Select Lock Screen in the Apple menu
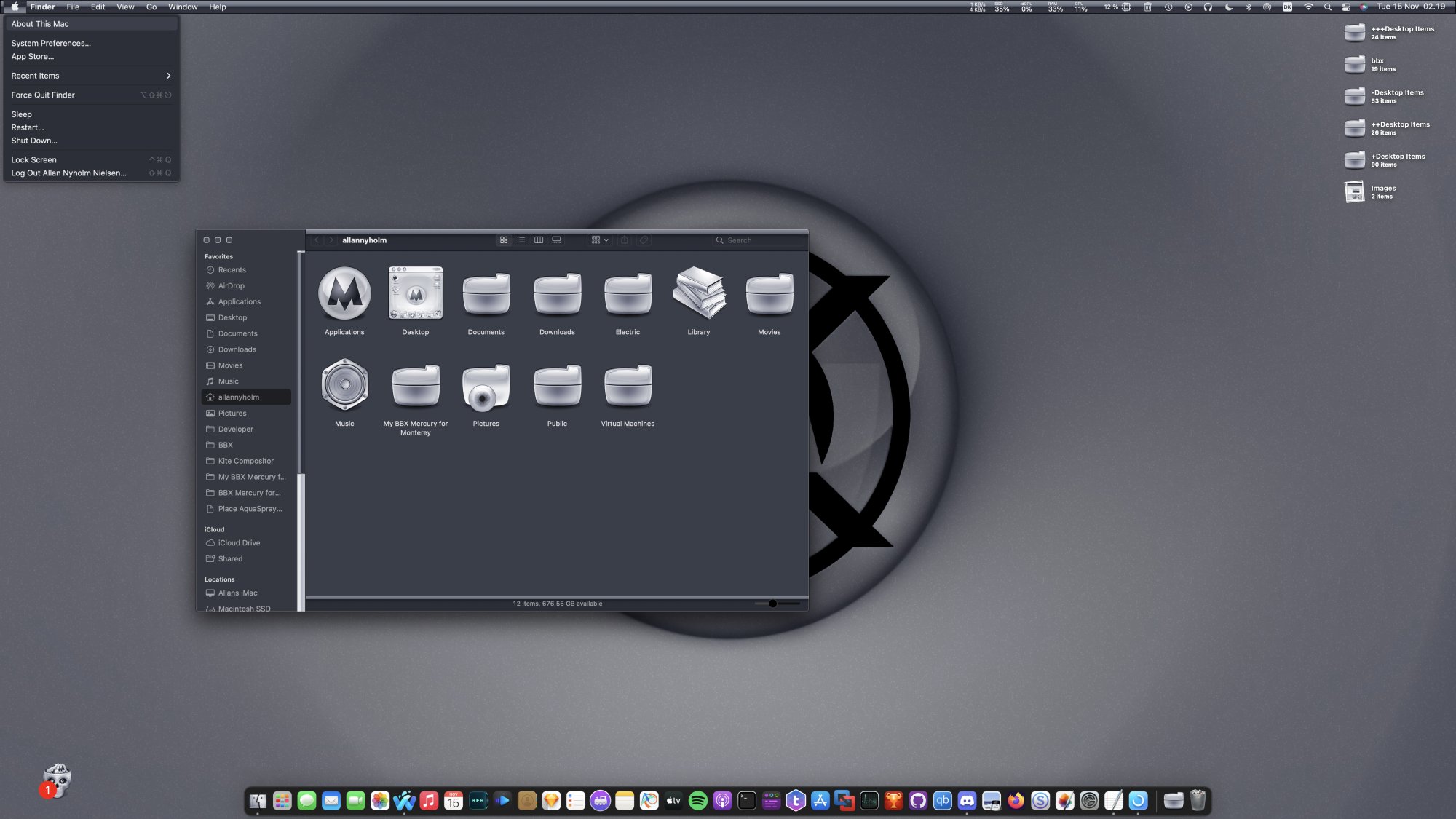Screen dimensions: 1456x819 (x=33, y=159)
